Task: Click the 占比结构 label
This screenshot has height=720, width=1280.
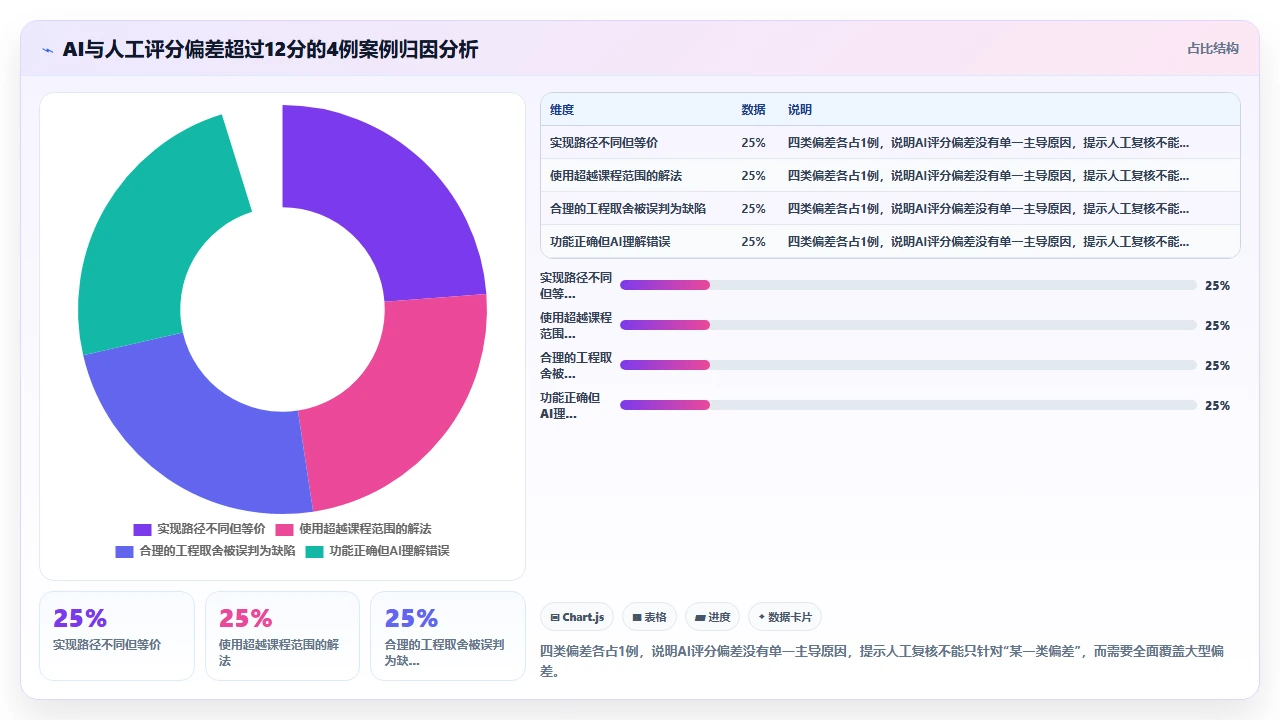Action: click(1213, 48)
